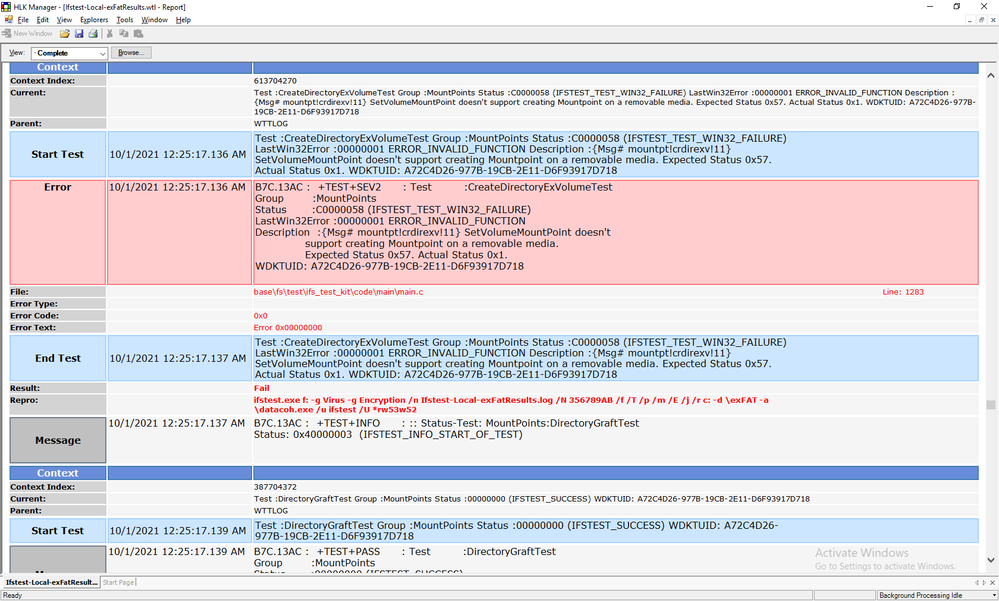Expand the View Complete dropdown
The width and height of the screenshot is (999, 601).
point(102,54)
